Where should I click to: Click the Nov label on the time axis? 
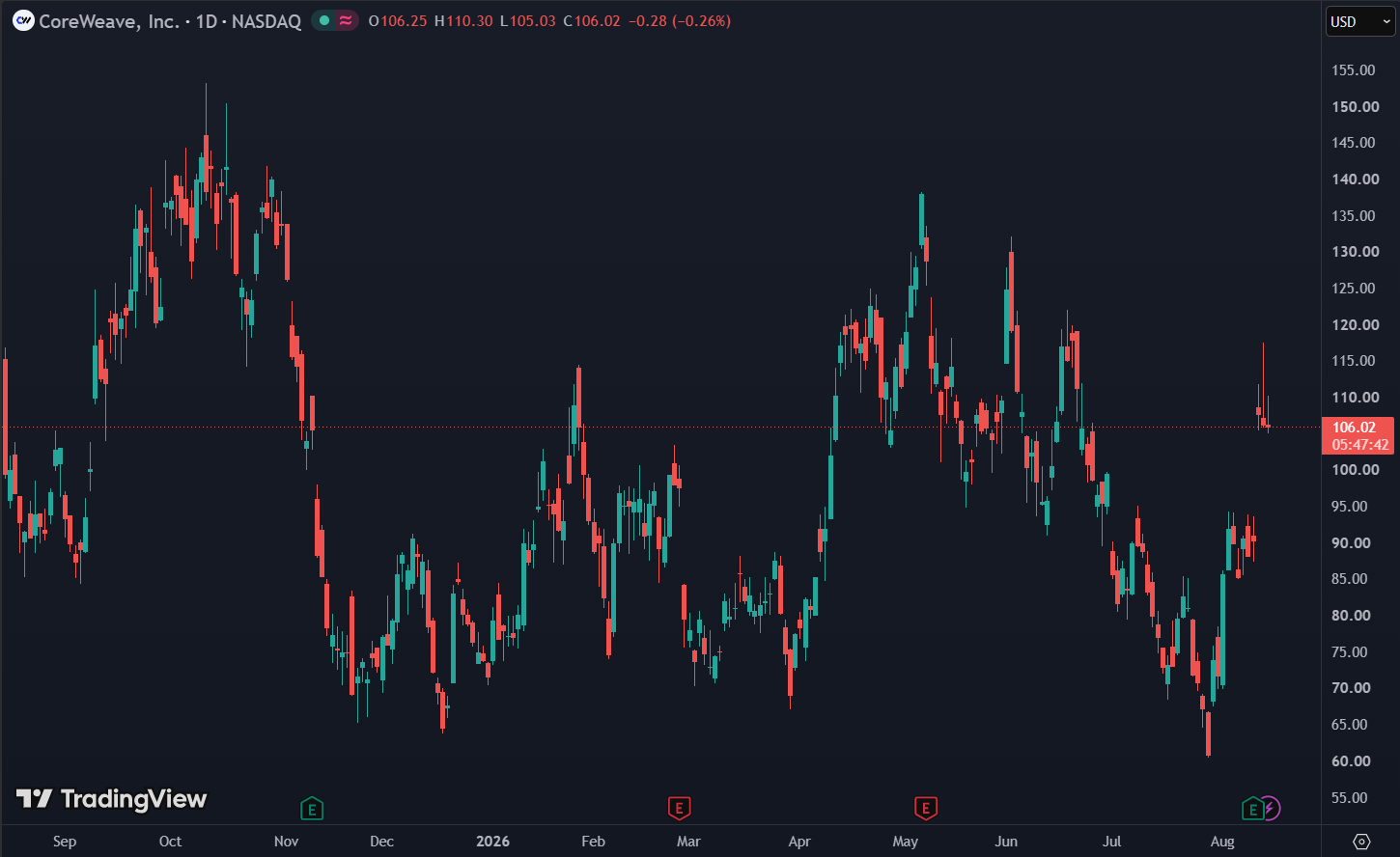pos(287,842)
